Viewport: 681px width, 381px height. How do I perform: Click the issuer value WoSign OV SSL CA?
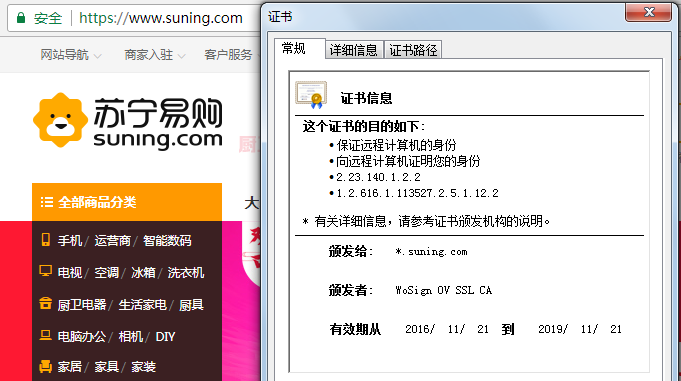pos(443,290)
